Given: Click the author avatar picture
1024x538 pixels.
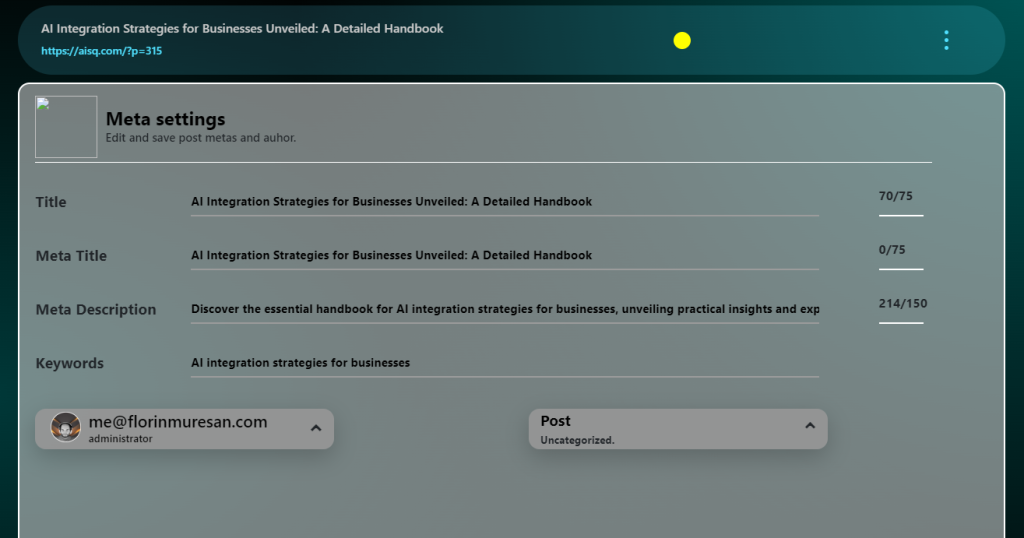Looking at the screenshot, I should click(x=66, y=427).
